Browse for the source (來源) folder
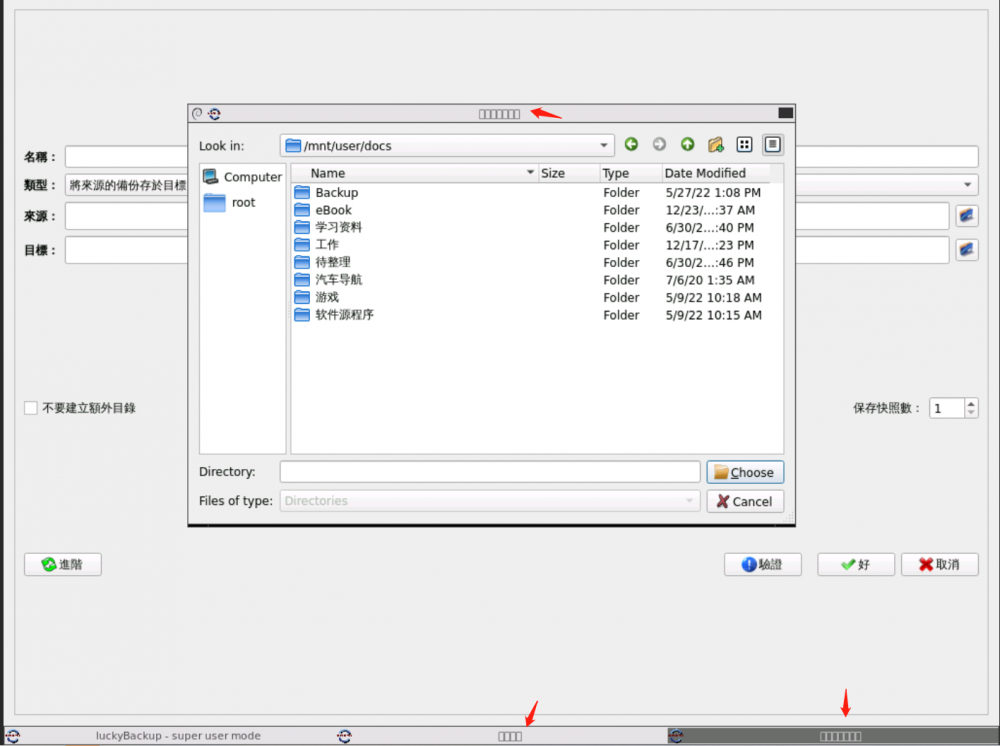The width and height of the screenshot is (1000, 746). tap(967, 216)
